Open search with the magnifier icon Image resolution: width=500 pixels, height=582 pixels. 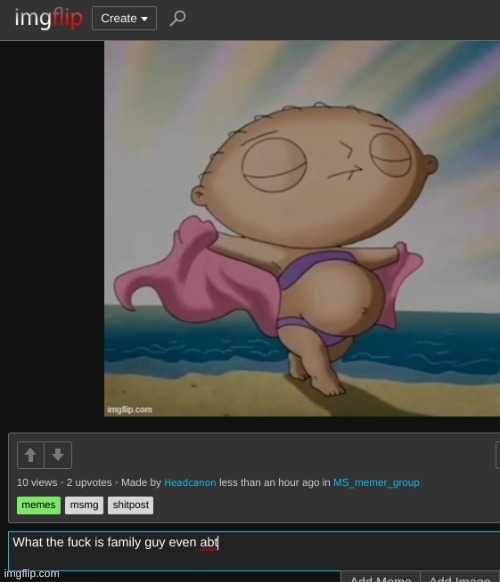click(x=178, y=18)
